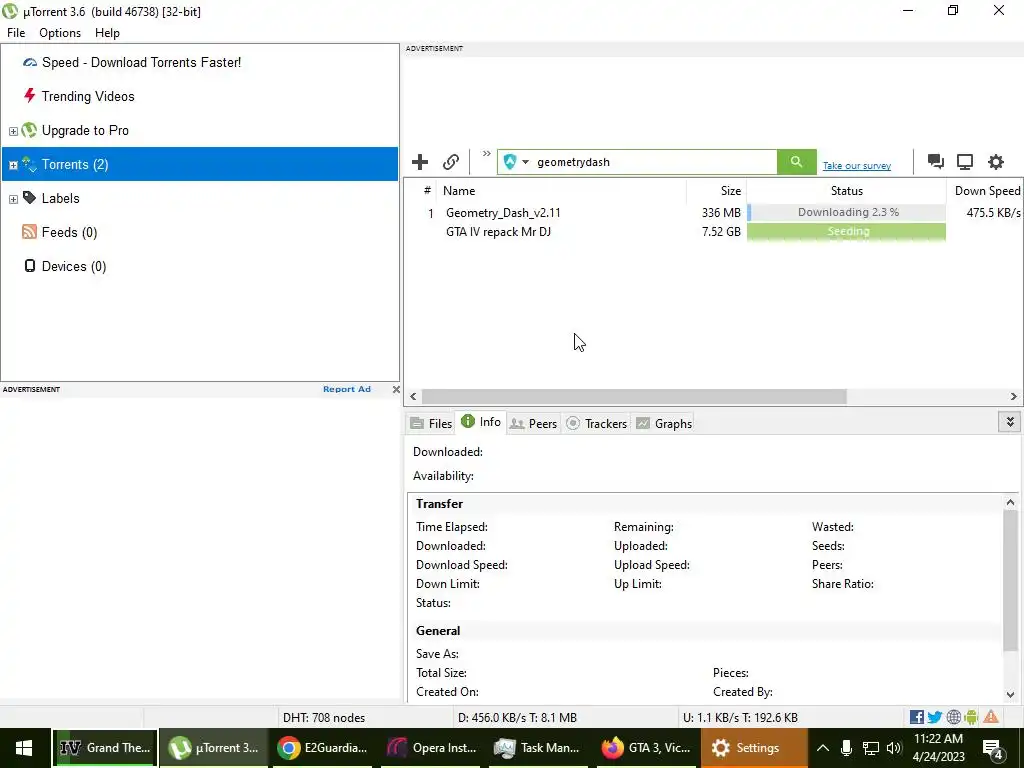Switch to Opera Installer in the taskbar
This screenshot has height=768, width=1024.
[432, 748]
